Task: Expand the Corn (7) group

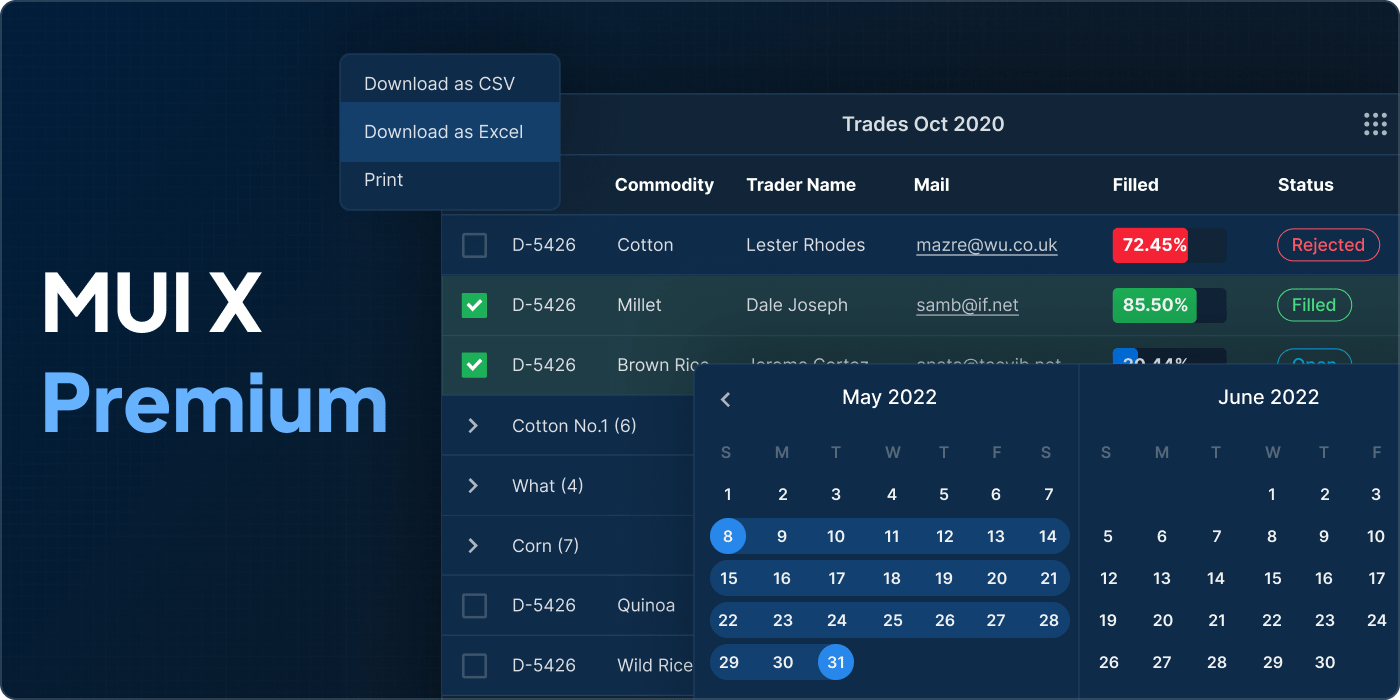Action: tap(472, 545)
